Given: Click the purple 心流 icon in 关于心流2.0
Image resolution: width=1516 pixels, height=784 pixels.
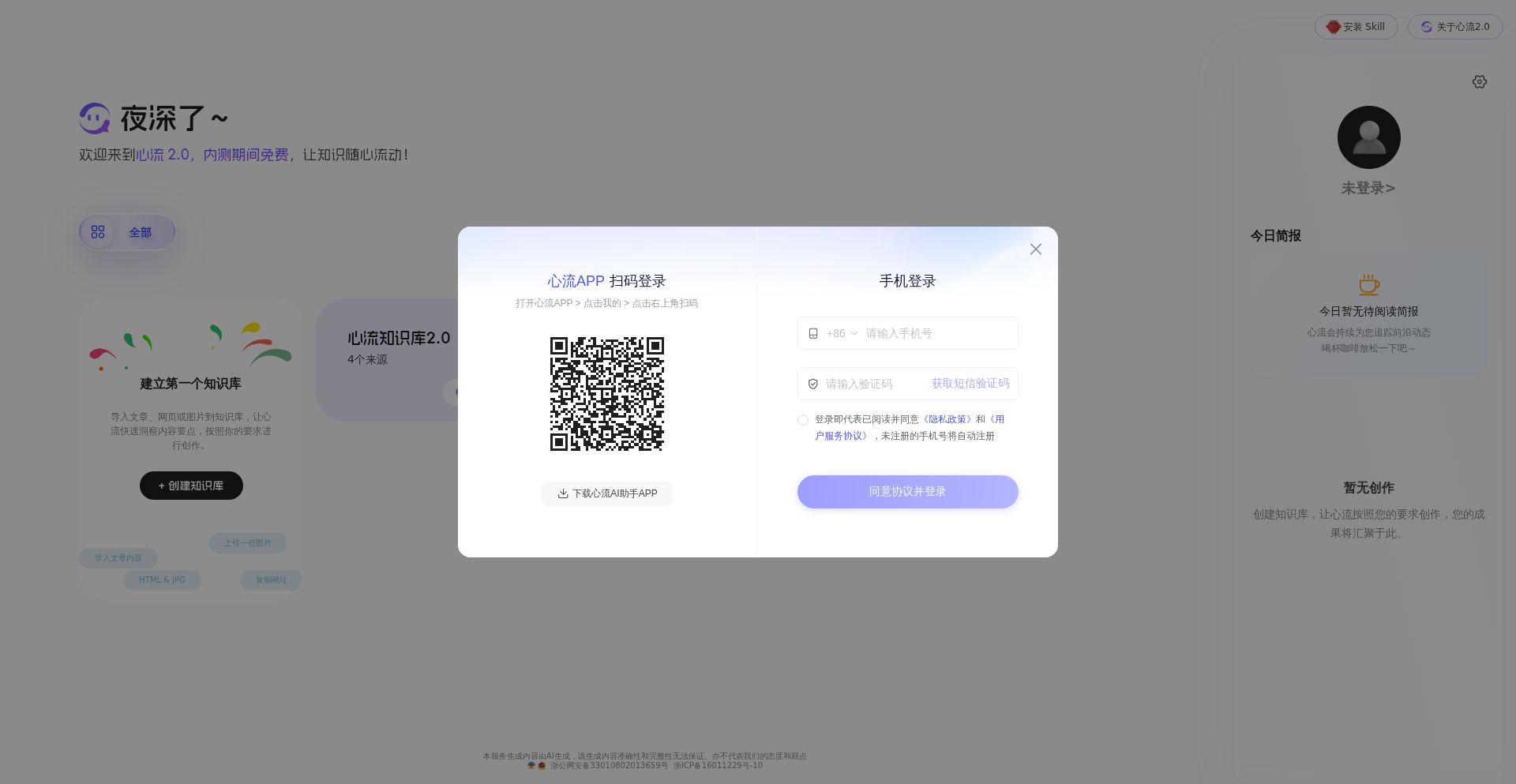Looking at the screenshot, I should coord(1425,26).
